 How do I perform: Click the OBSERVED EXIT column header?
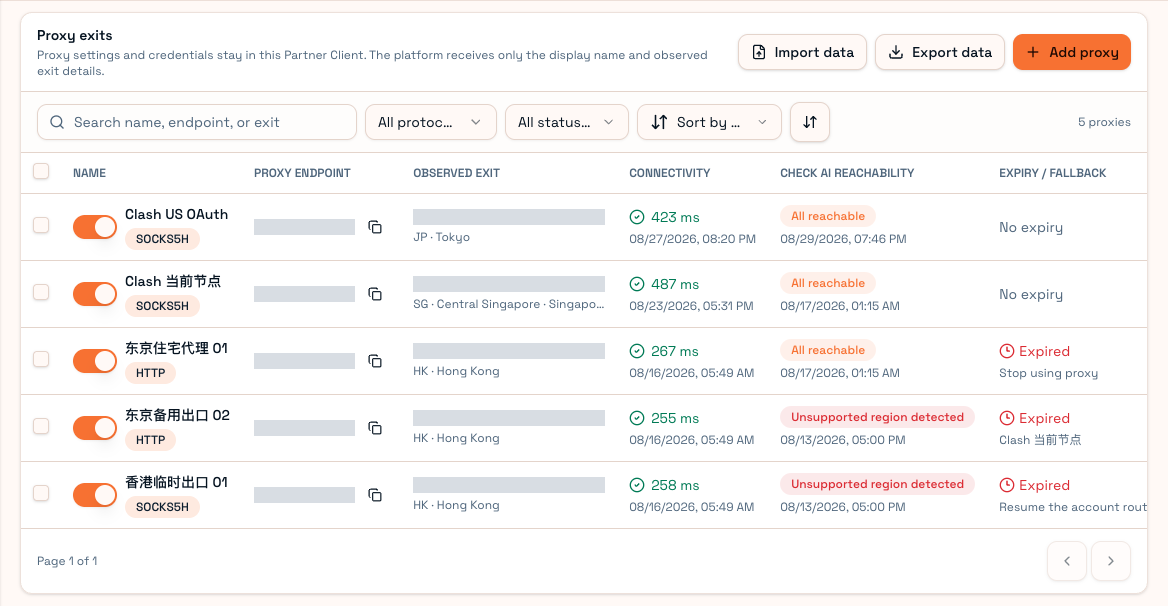[457, 173]
